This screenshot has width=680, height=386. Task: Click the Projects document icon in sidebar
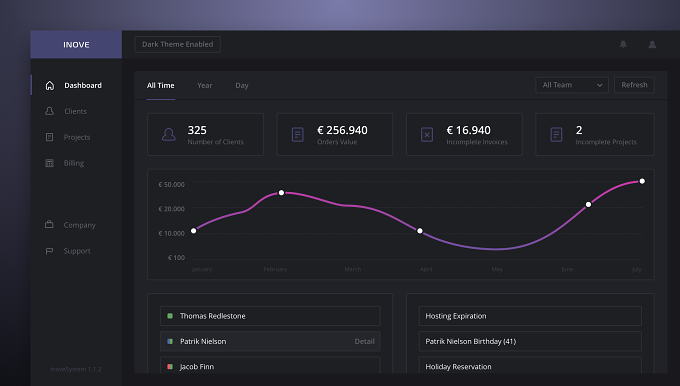click(49, 137)
